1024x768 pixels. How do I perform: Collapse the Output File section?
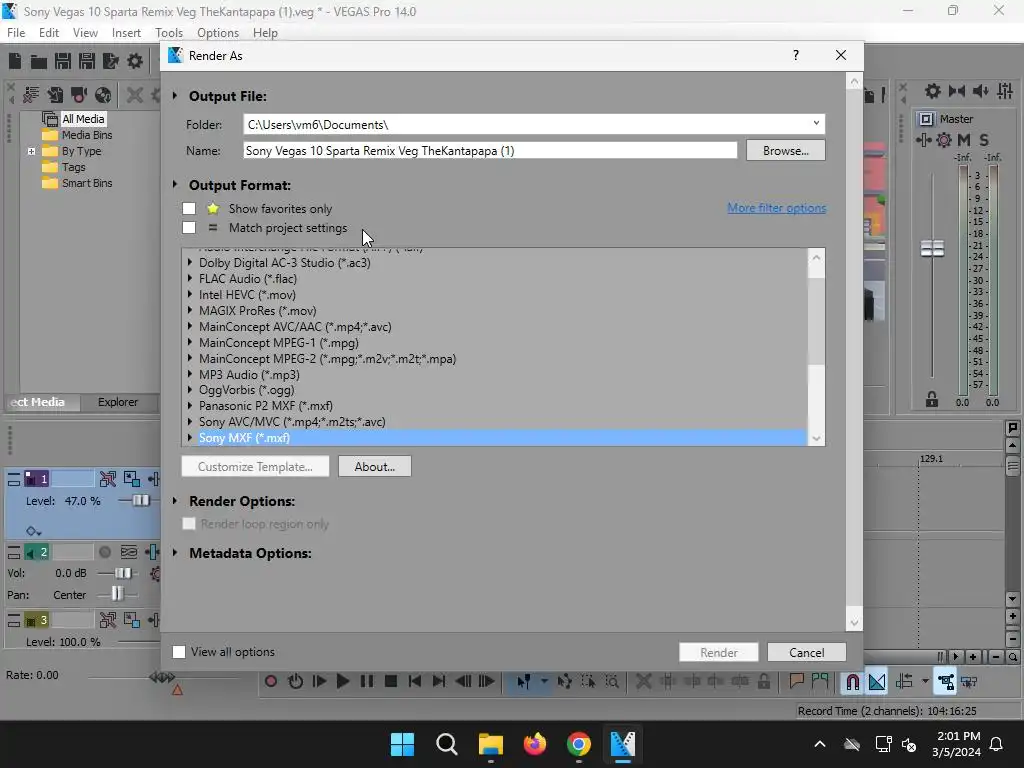tap(175, 96)
